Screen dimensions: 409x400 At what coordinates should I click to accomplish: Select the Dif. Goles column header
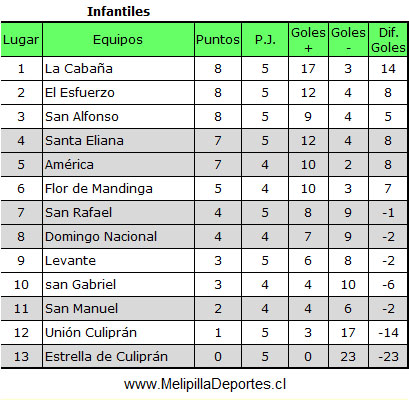[x=388, y=40]
